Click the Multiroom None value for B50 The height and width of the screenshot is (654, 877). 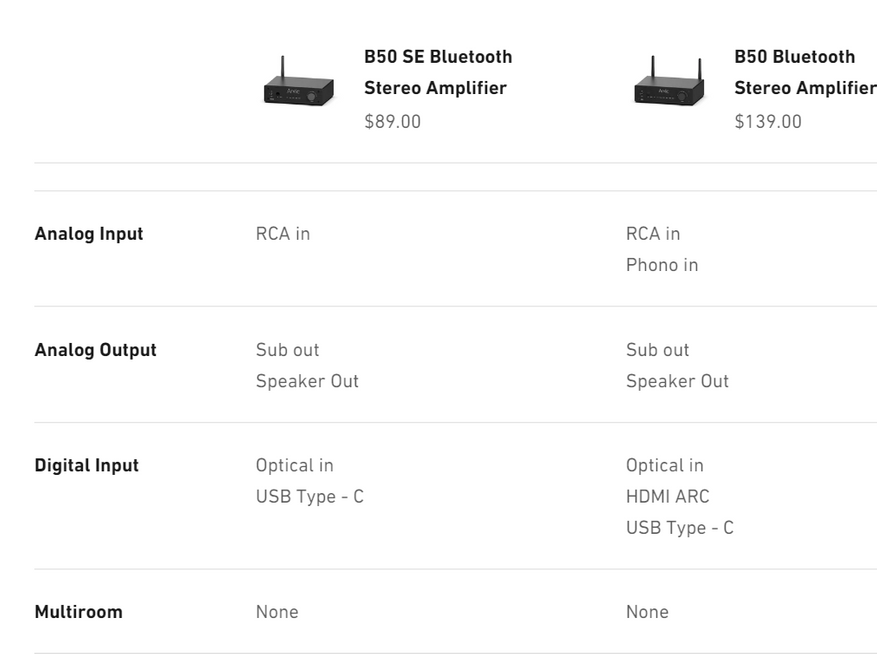point(647,611)
